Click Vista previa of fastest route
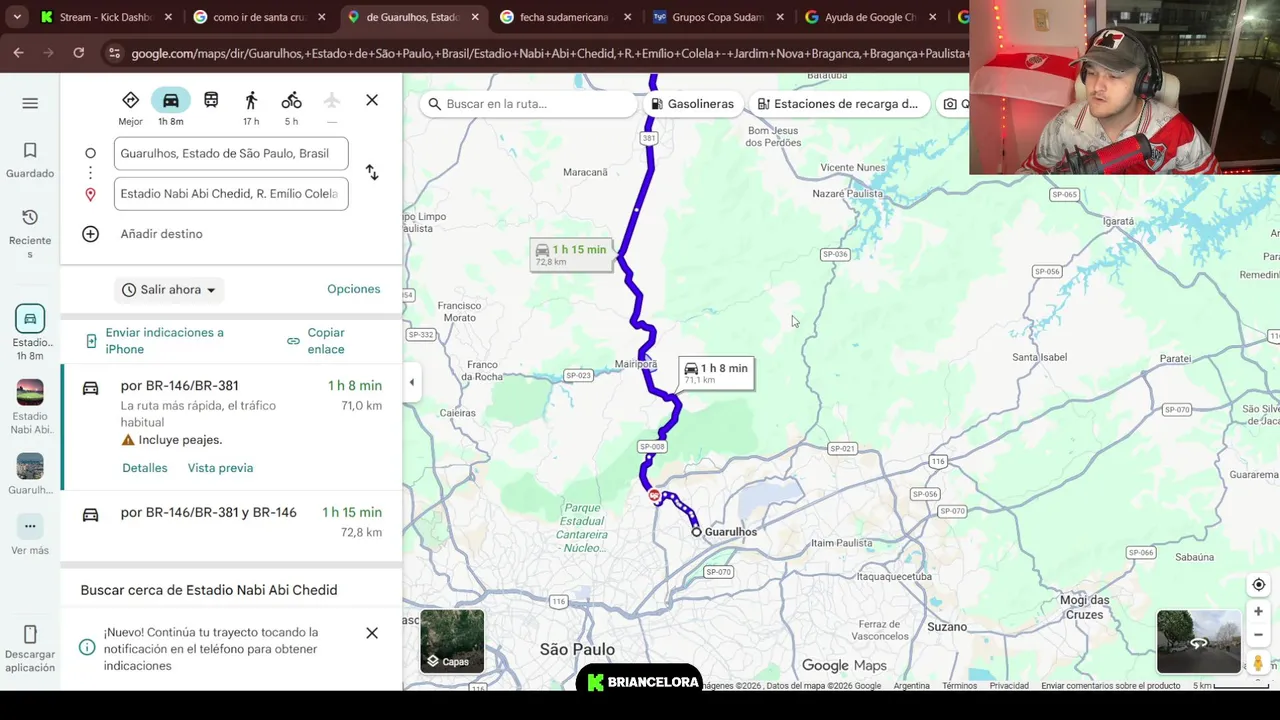 (x=220, y=468)
